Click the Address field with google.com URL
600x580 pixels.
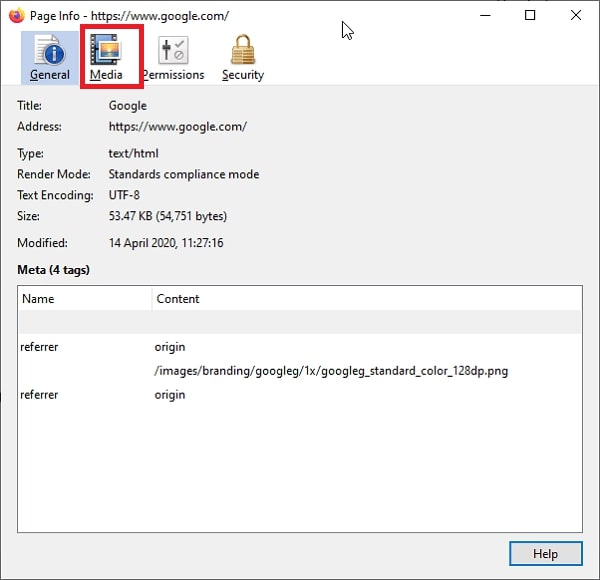click(177, 127)
